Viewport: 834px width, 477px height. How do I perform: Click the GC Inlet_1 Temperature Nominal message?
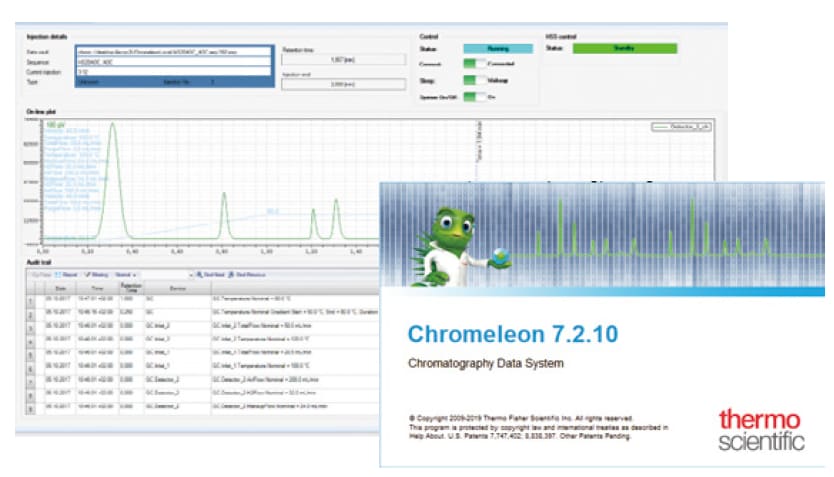pyautogui.click(x=261, y=365)
